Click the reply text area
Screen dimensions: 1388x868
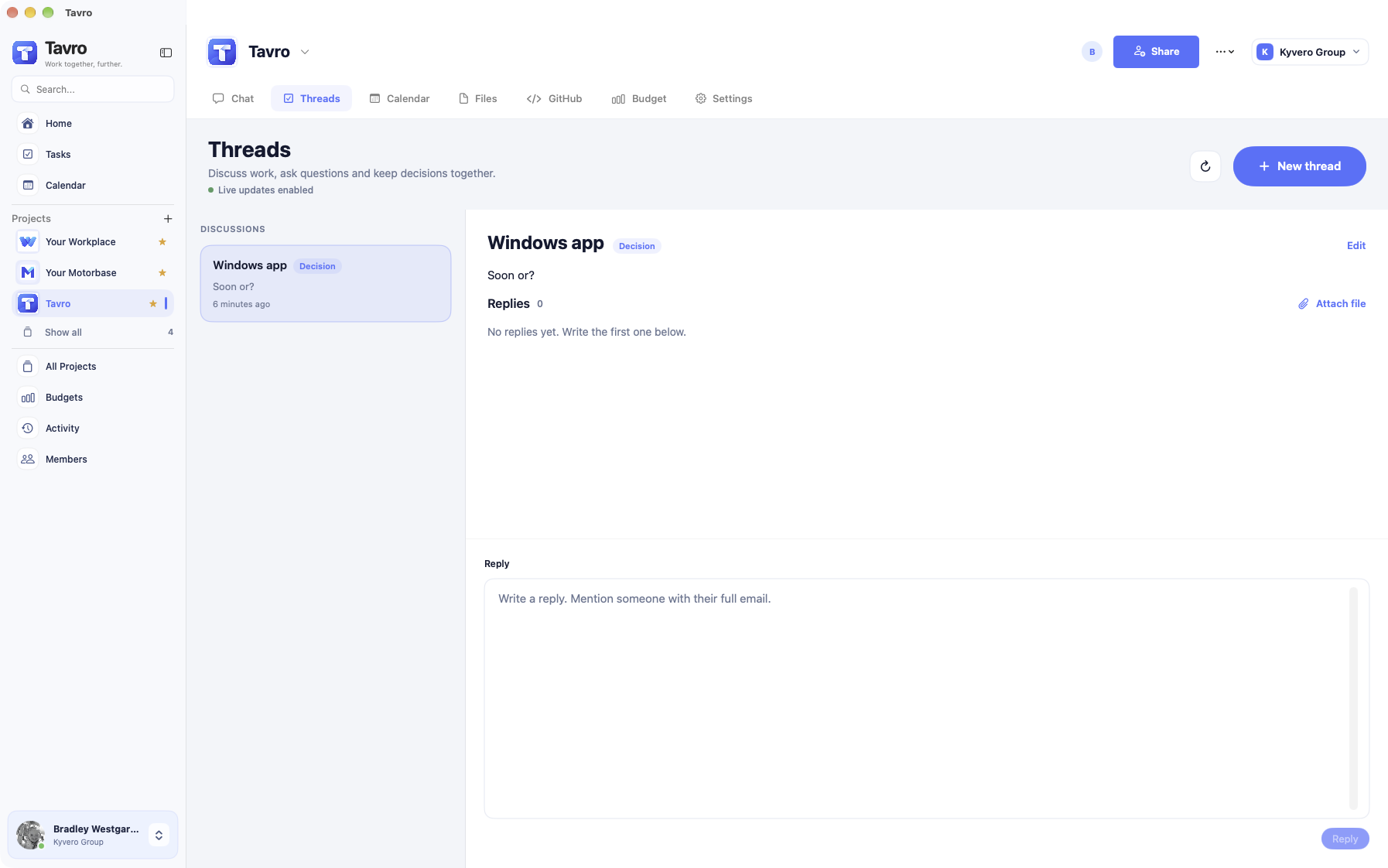[x=926, y=699]
